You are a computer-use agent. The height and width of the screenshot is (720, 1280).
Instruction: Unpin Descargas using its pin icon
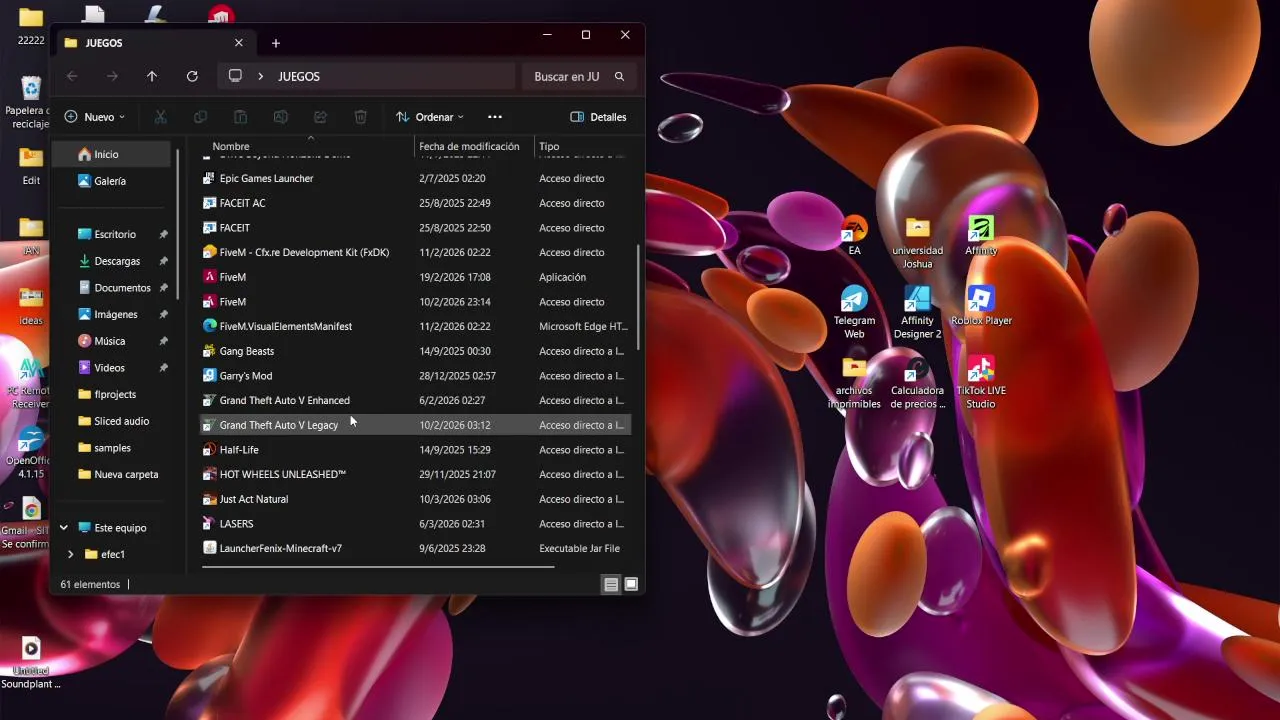click(163, 261)
